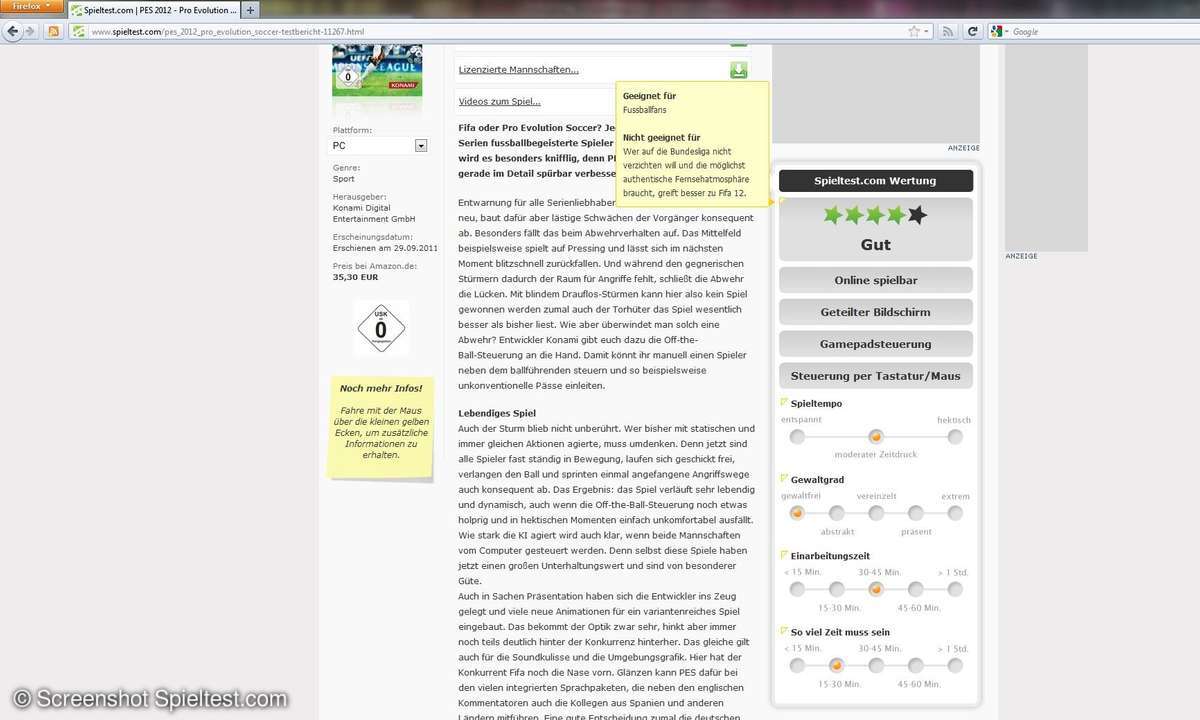Screen dimensions: 1200x720
Task: Expand the Lizenzierte Mannschaften section
Action: pos(518,70)
